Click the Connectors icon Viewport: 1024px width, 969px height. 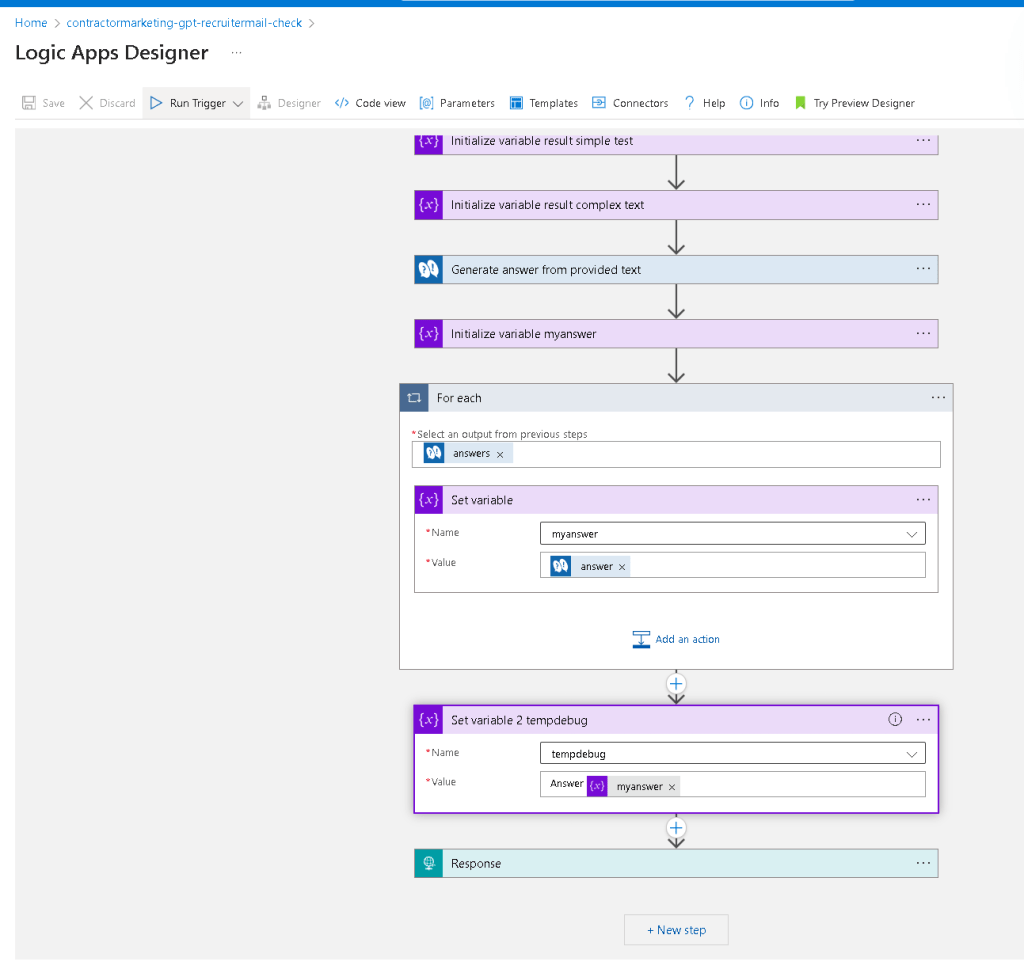[599, 103]
